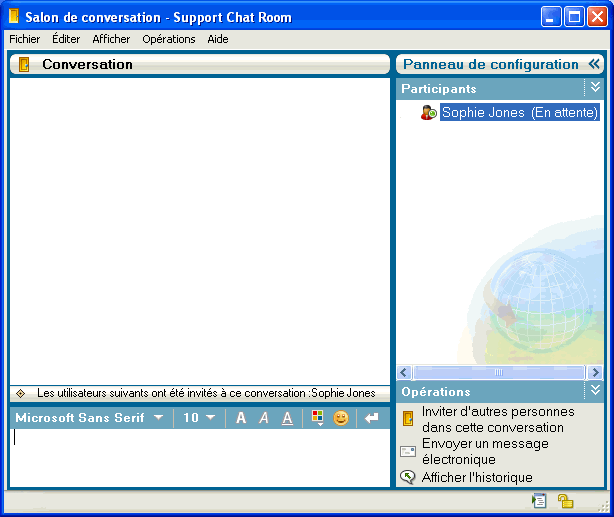Click the underline A formatting icon

point(287,418)
